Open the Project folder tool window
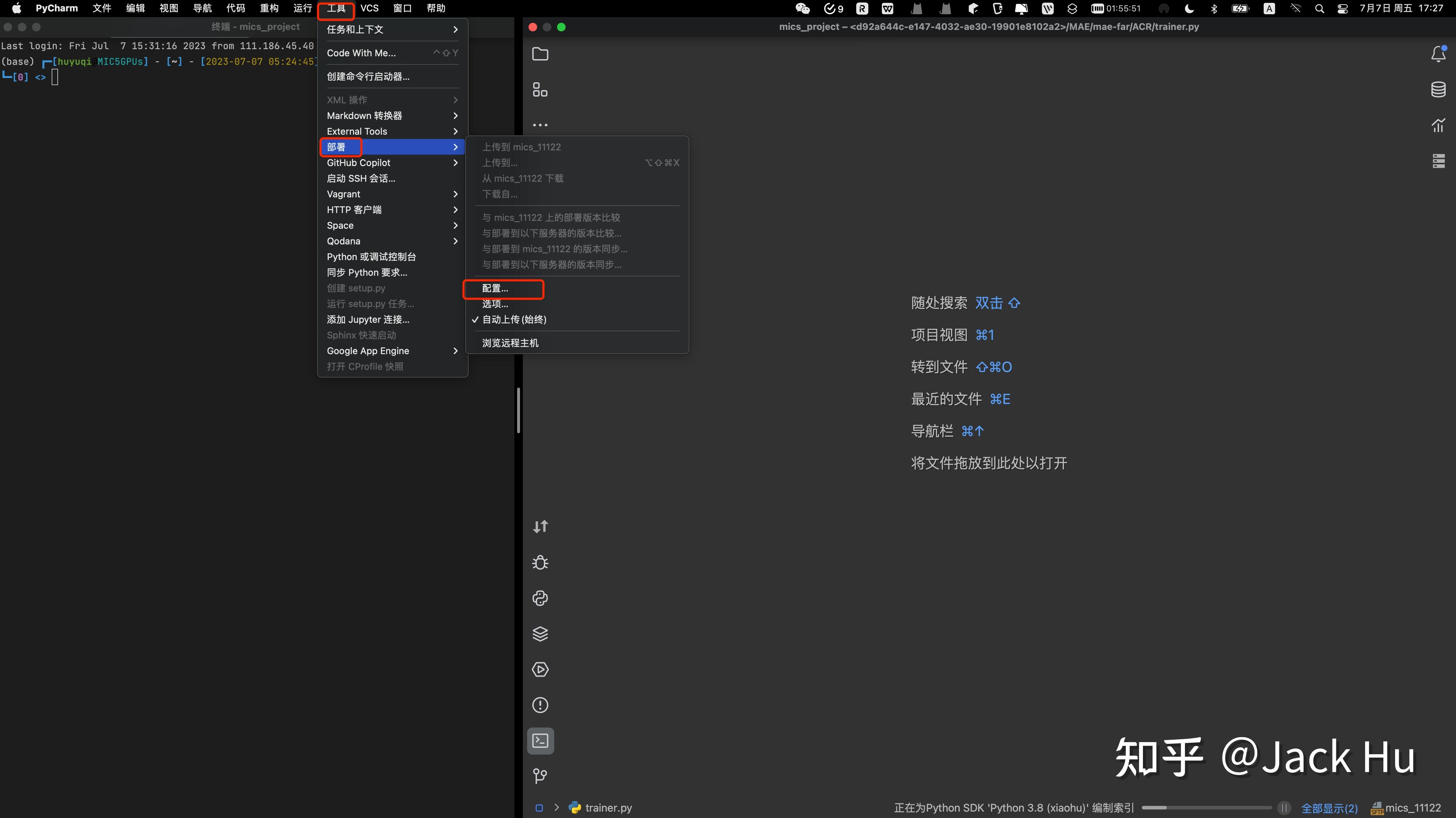Viewport: 1456px width, 818px height. point(540,54)
